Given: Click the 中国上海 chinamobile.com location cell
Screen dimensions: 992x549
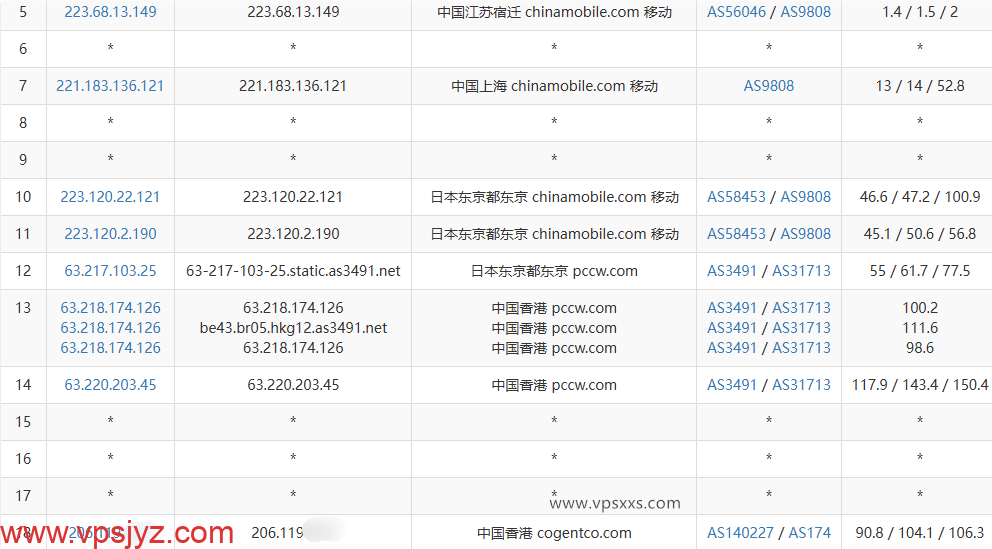Looking at the screenshot, I should (554, 86).
